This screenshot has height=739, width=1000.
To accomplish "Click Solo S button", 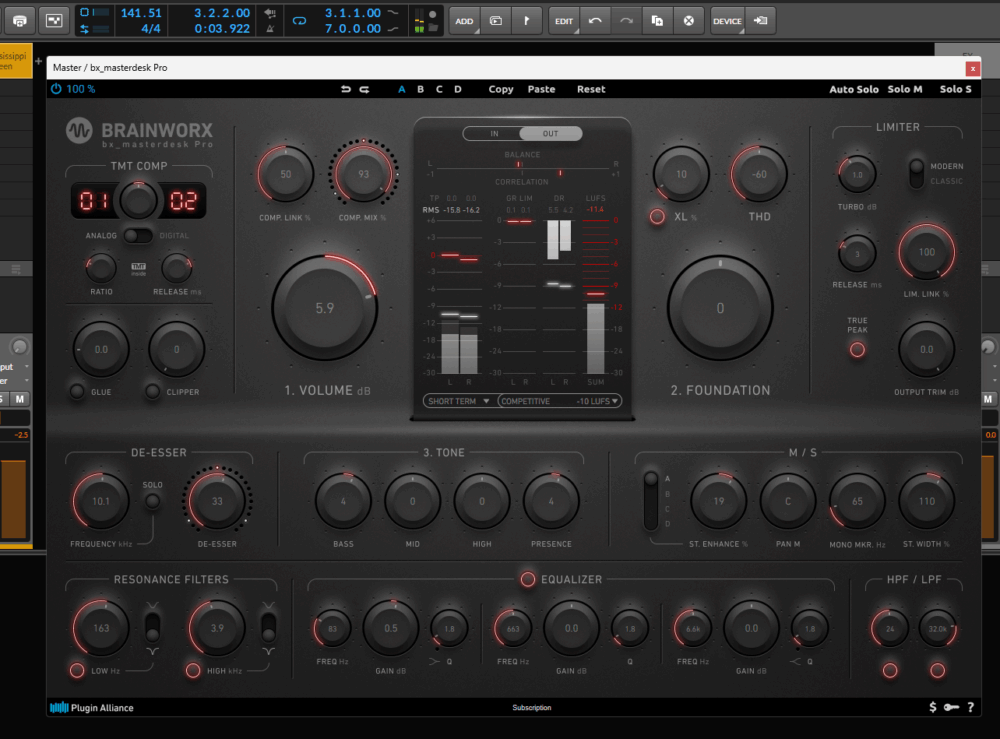I will pos(955,89).
